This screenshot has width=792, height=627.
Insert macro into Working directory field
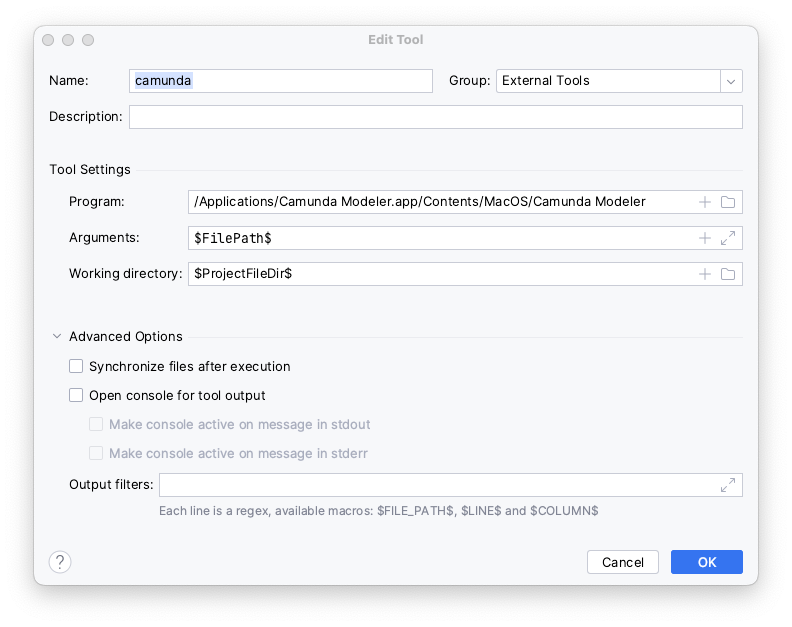coord(705,274)
